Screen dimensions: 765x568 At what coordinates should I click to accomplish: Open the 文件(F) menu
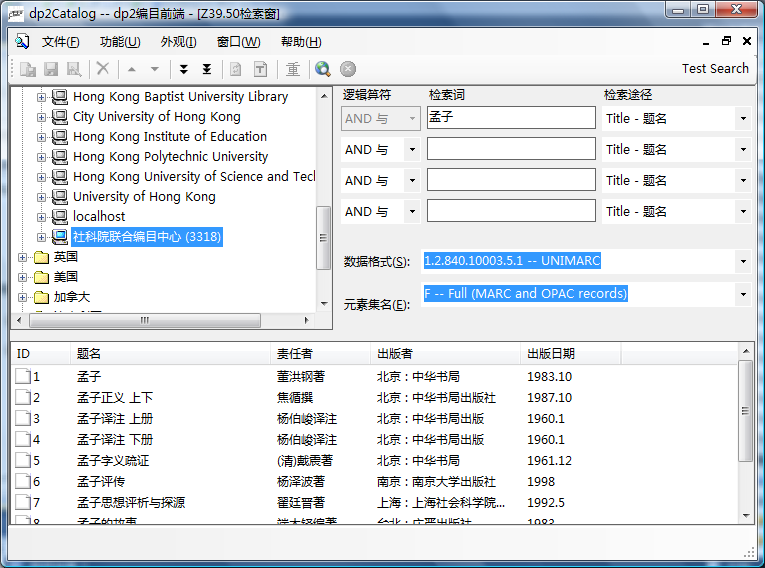coord(60,42)
